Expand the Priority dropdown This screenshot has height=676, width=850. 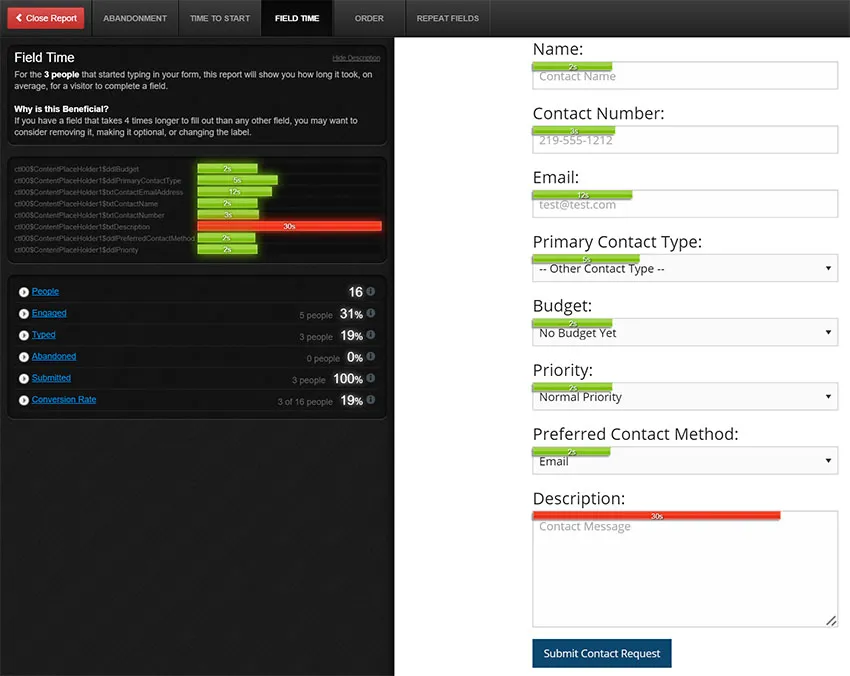pyautogui.click(x=685, y=397)
